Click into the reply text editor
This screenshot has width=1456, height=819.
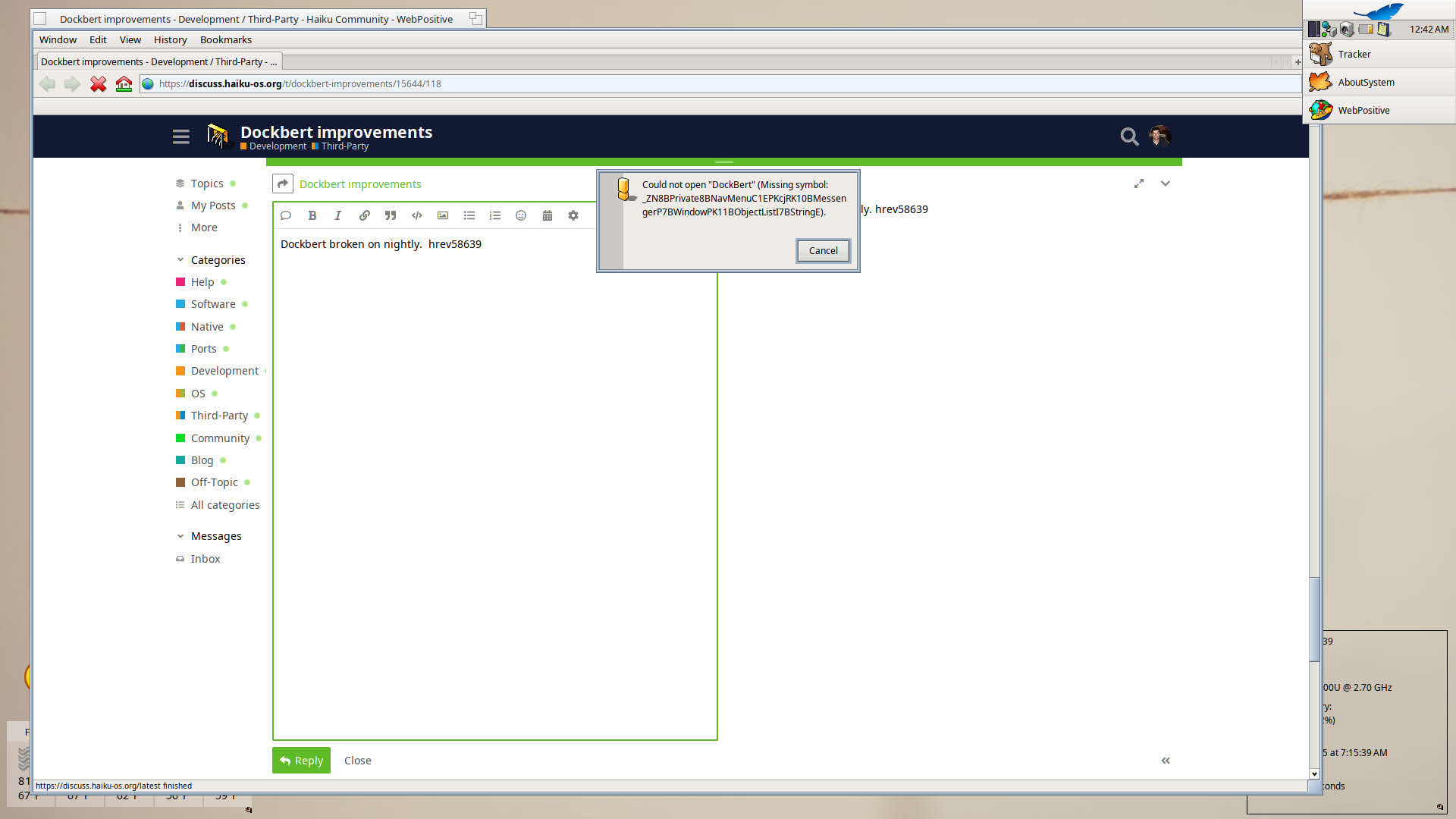point(494,485)
